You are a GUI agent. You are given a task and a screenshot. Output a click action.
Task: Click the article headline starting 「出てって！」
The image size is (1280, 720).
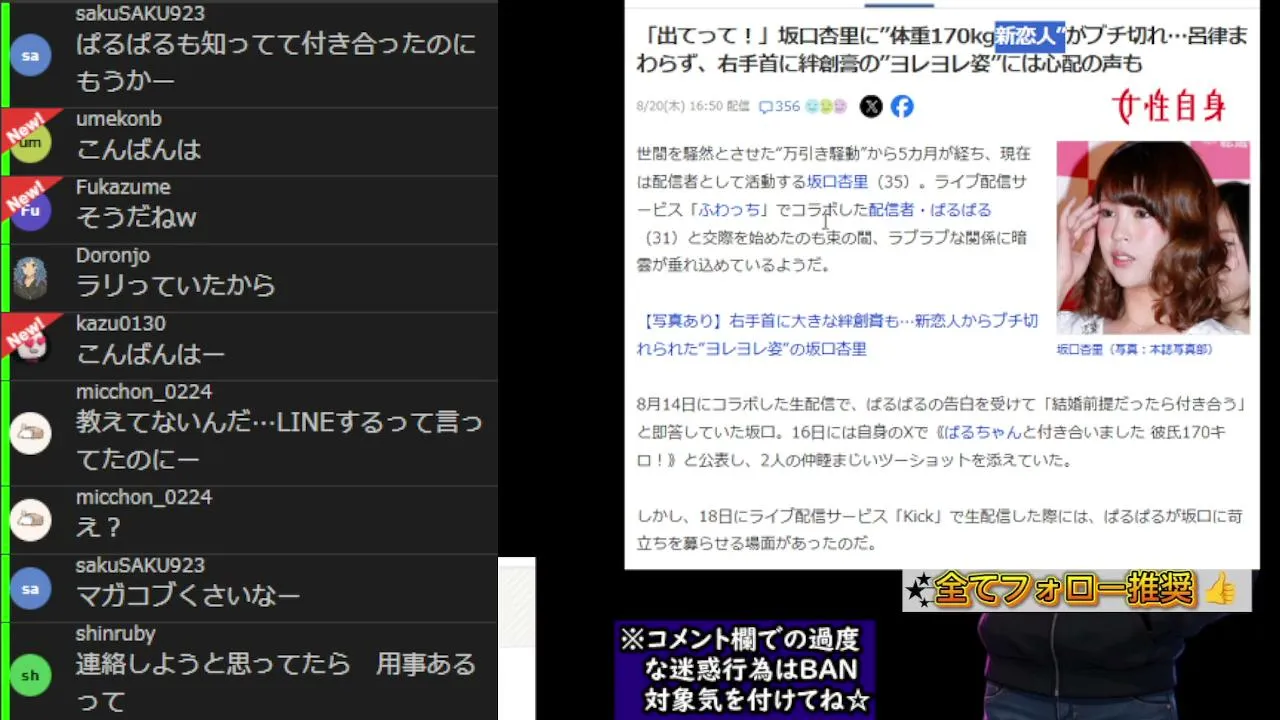tap(942, 50)
